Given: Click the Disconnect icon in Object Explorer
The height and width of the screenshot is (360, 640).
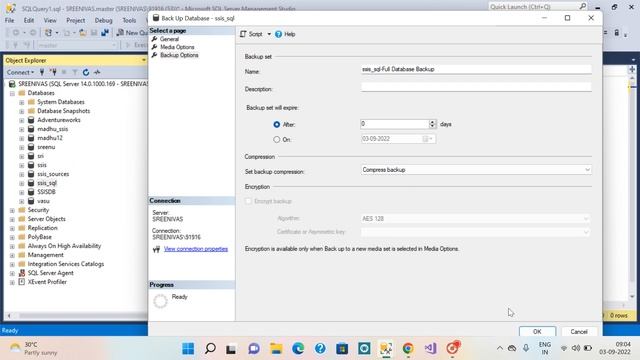Looking at the screenshot, I should [53, 72].
